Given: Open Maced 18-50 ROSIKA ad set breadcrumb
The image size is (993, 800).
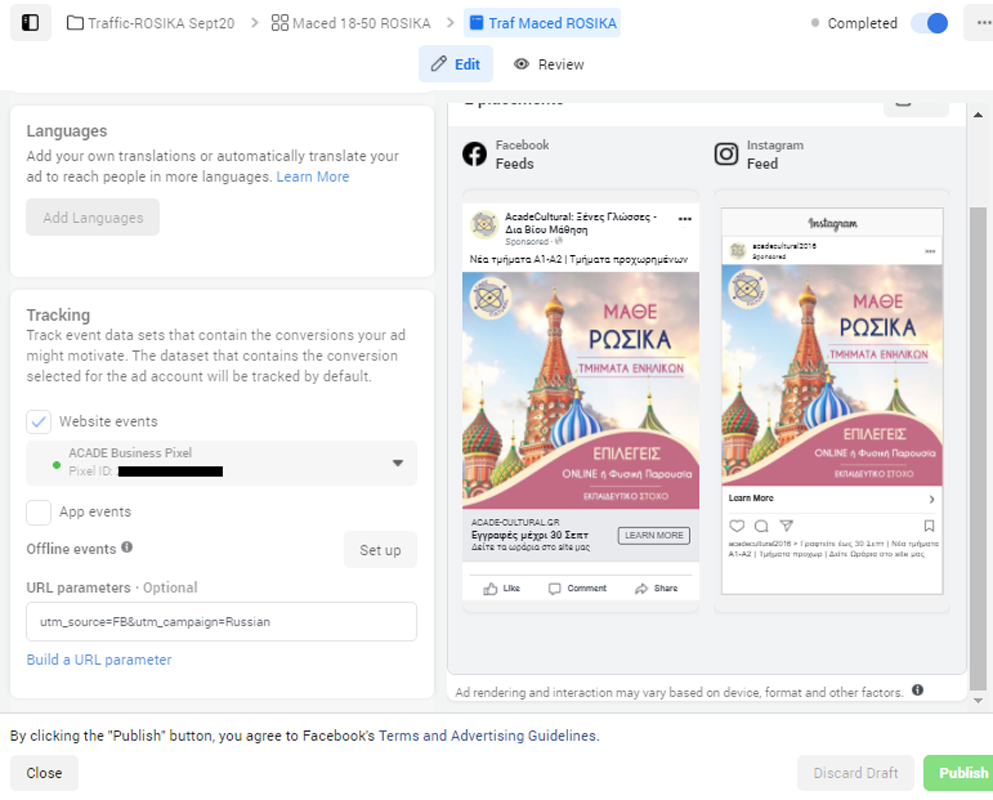Looking at the screenshot, I should [x=351, y=22].
